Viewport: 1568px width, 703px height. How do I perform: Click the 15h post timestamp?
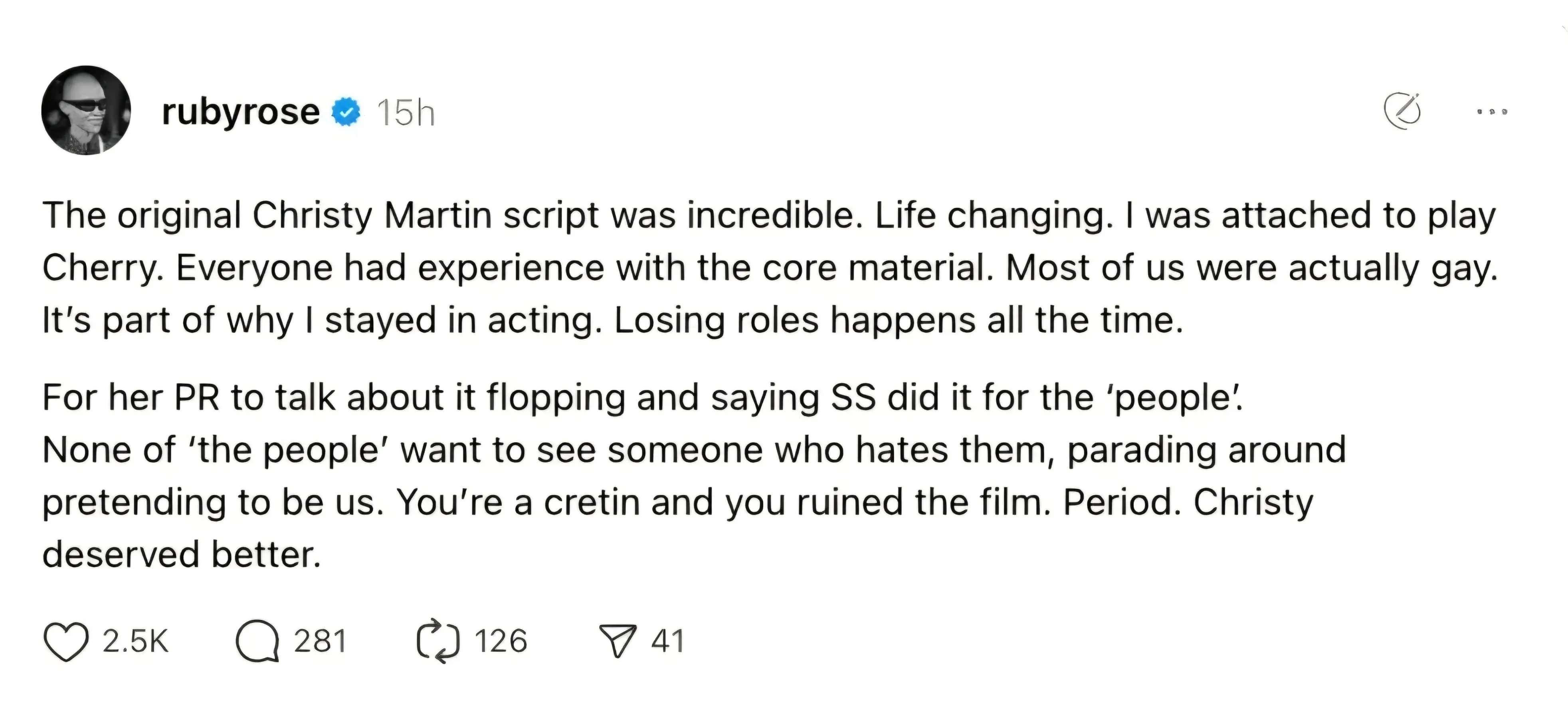[x=406, y=113]
